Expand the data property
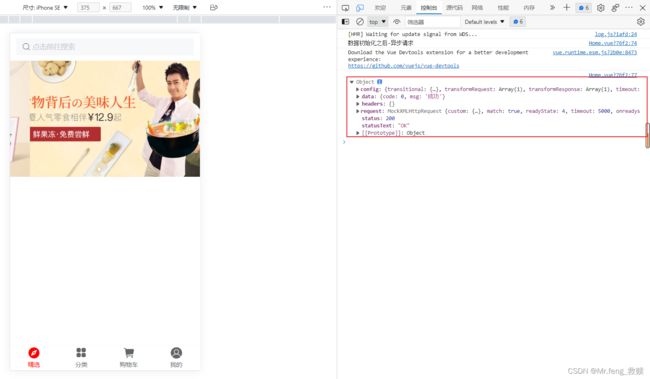This screenshot has height=379, width=650. tap(357, 97)
